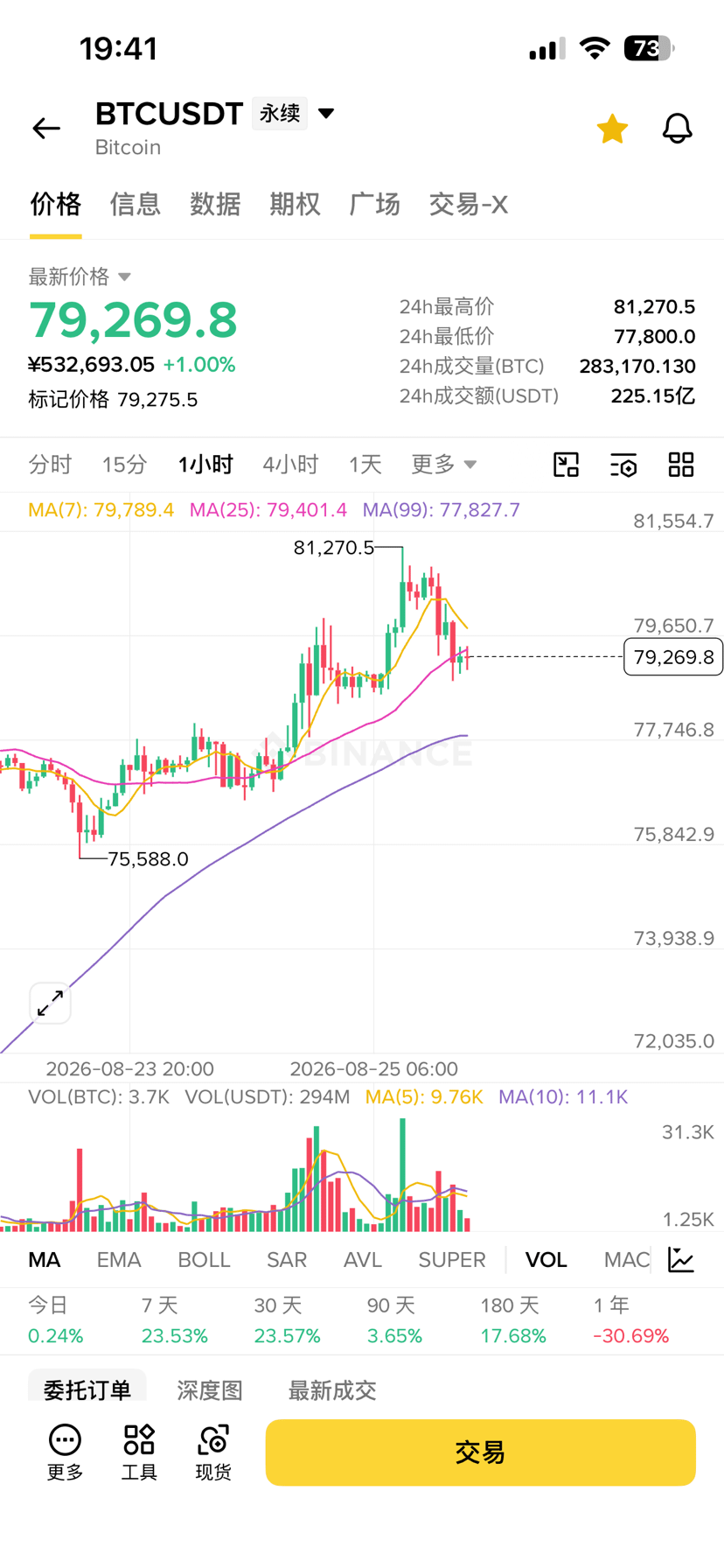This screenshot has width=724, height=1568.
Task: Switch to the 广场 tab
Action: point(374,204)
